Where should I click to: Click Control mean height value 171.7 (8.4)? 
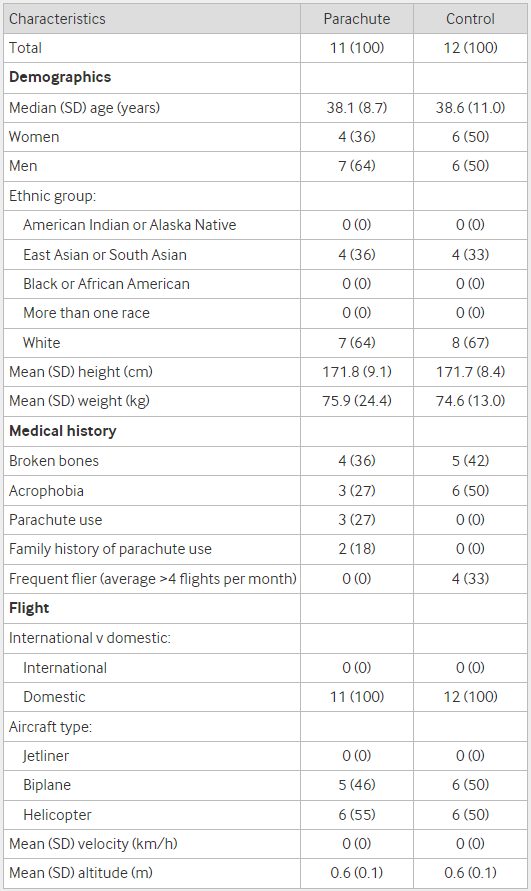click(470, 372)
